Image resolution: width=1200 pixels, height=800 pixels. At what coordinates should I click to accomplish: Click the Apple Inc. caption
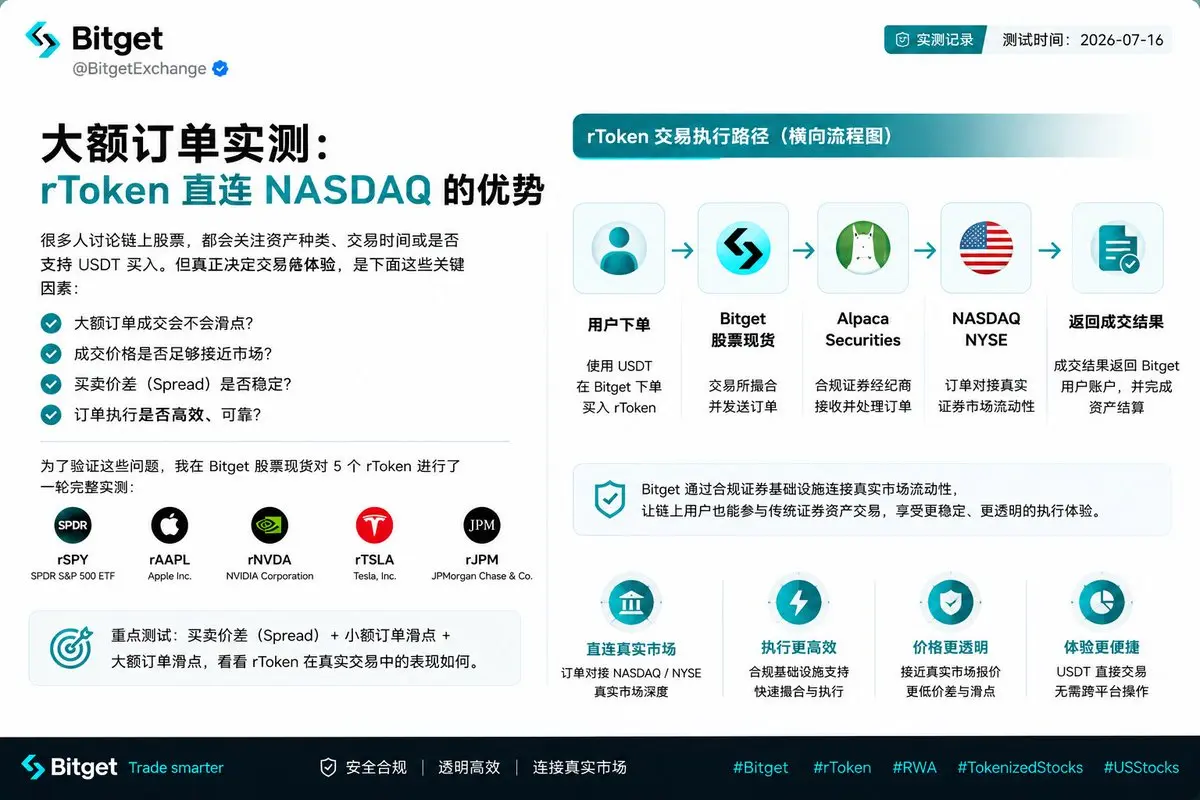point(169,577)
